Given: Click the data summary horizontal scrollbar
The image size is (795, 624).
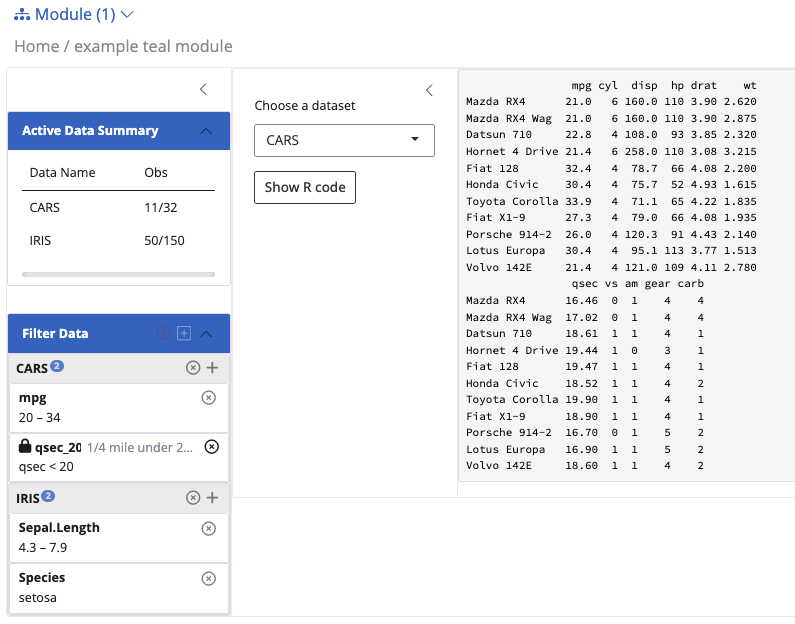Looking at the screenshot, I should point(118,273).
